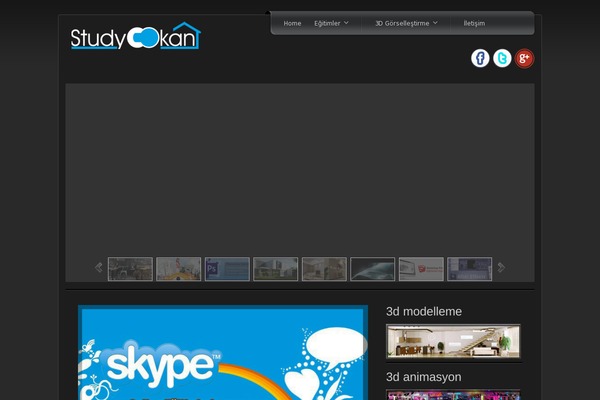This screenshot has width=600, height=400.
Task: Open the Google Plus social icon
Action: click(x=524, y=59)
